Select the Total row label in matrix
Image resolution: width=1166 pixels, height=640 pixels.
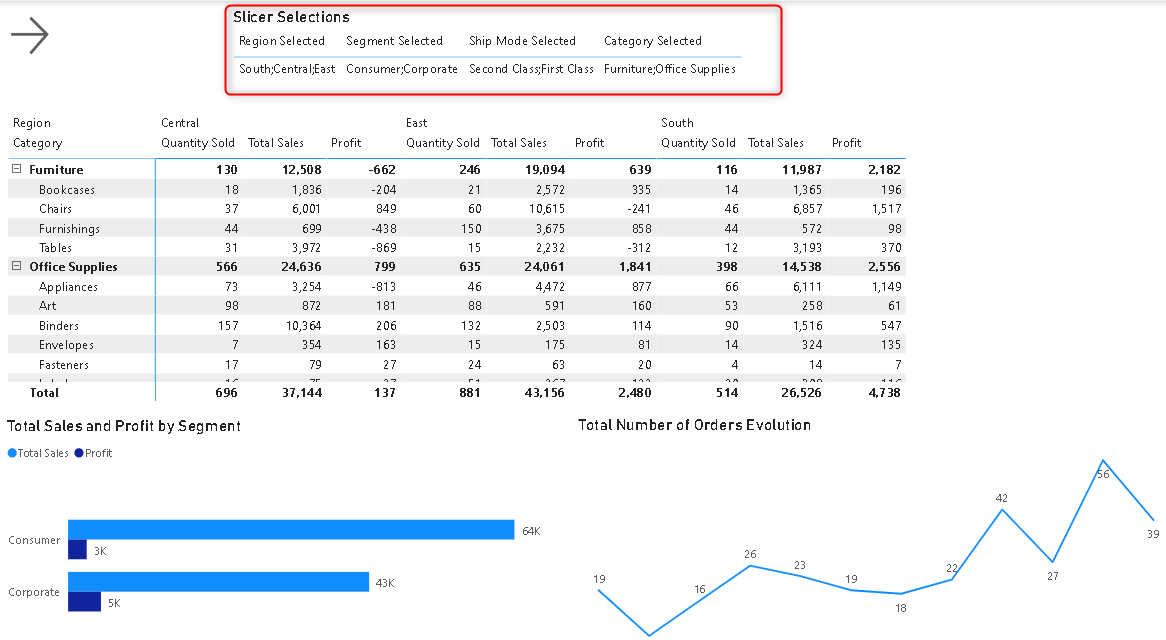coord(46,393)
